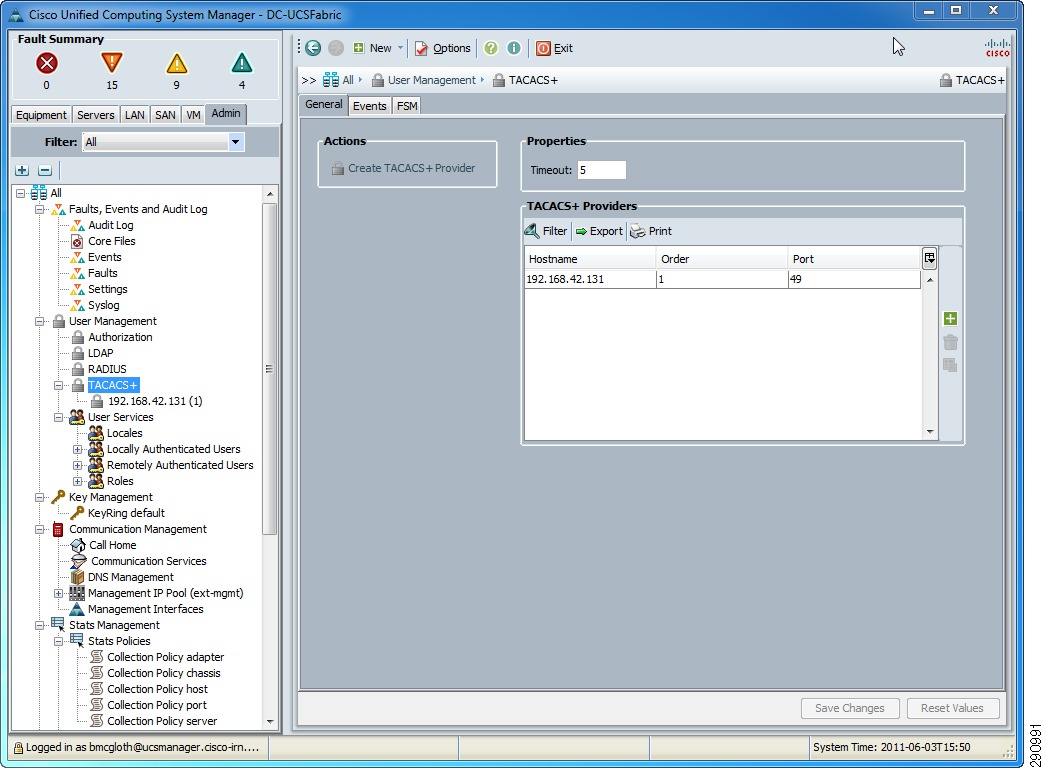This screenshot has width=1042, height=768.
Task: Expand all tree nodes with plus icon
Action: pos(22,170)
